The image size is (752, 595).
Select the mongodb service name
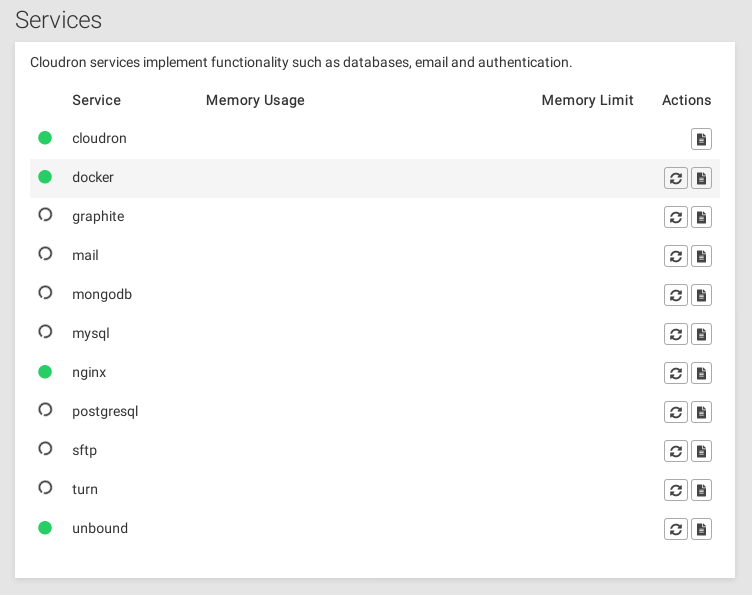[102, 294]
